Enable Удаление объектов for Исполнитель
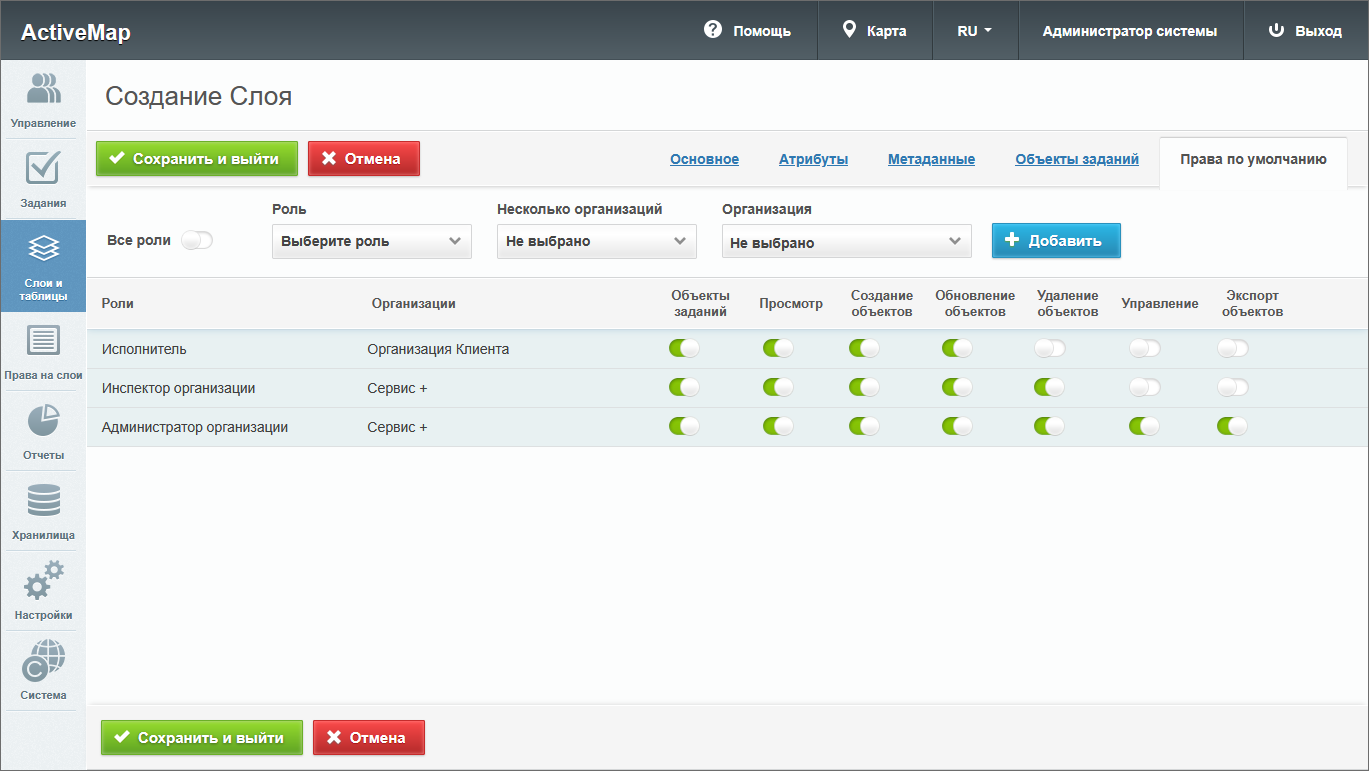The image size is (1369, 771). pyautogui.click(x=1050, y=348)
